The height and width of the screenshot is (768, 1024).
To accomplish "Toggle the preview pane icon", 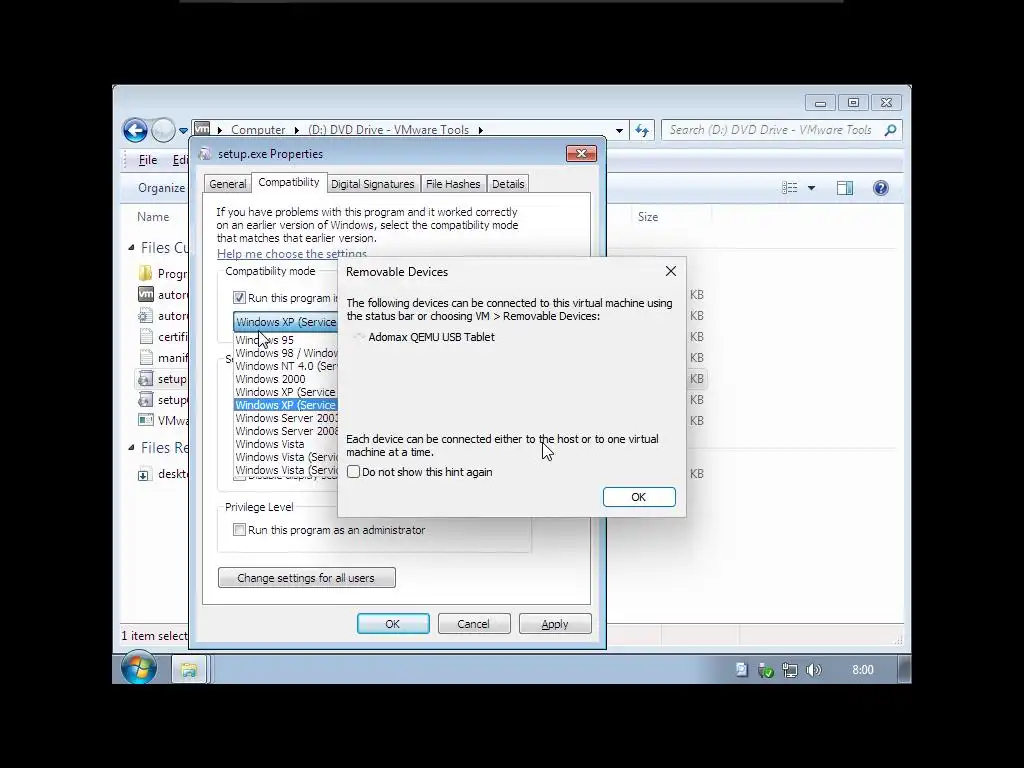I will click(x=845, y=188).
